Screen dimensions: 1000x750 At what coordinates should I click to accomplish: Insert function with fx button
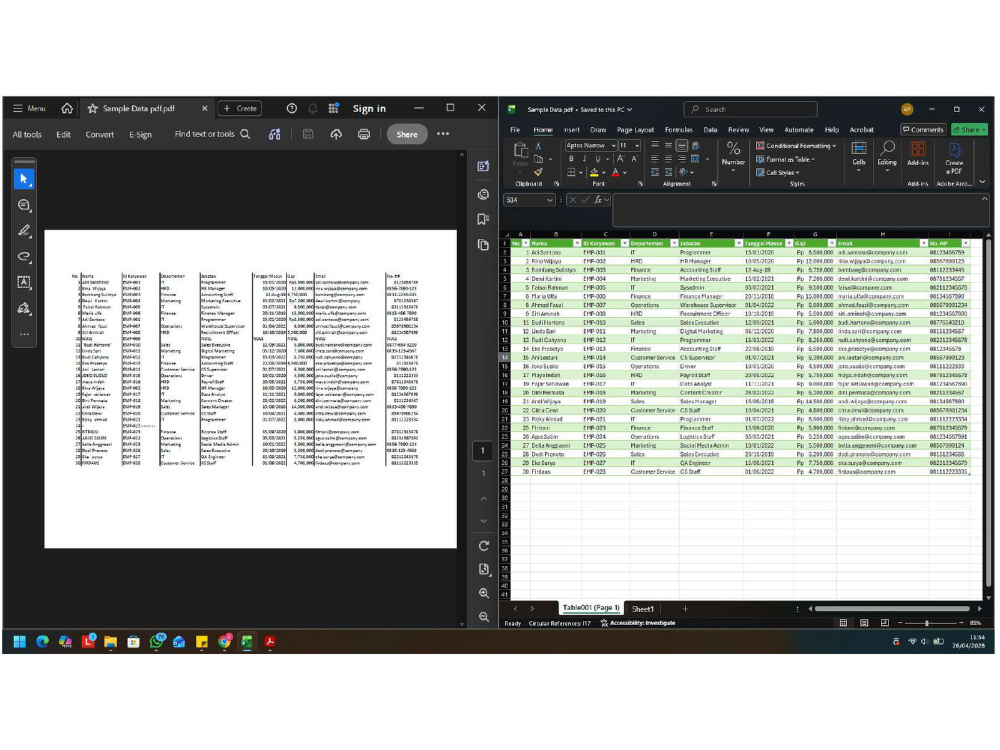[598, 200]
